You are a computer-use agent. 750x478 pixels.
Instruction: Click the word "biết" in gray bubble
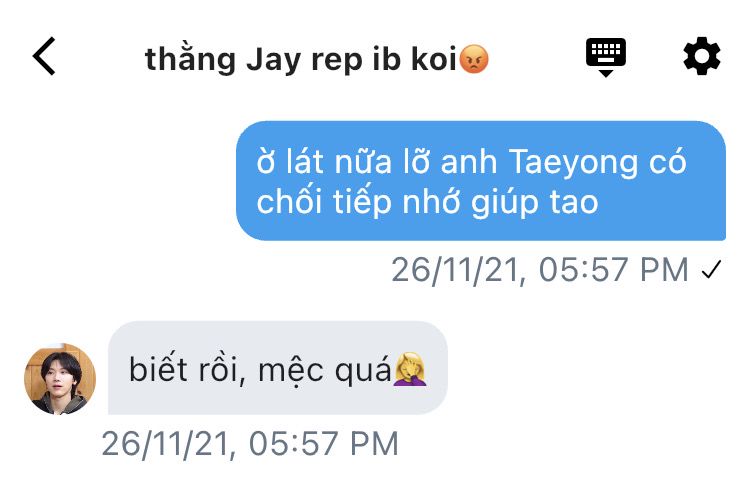point(158,369)
